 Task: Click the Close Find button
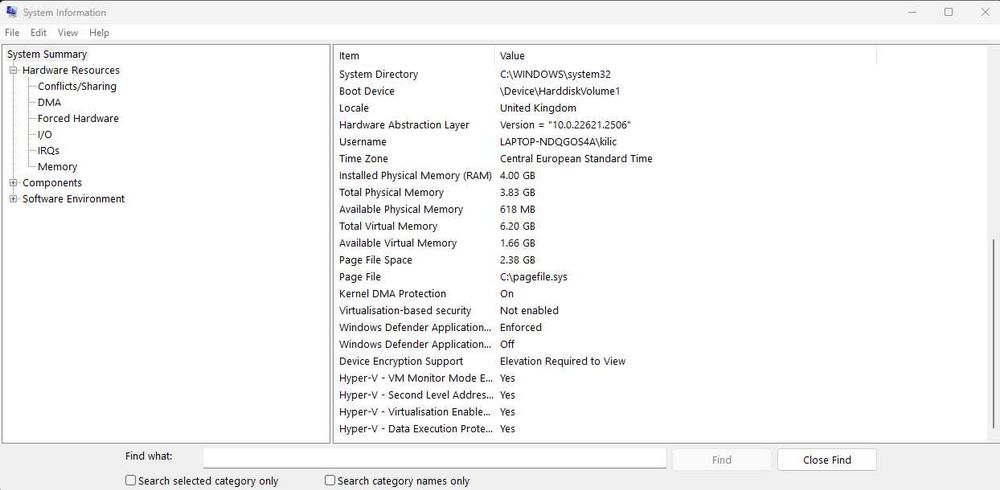[827, 459]
